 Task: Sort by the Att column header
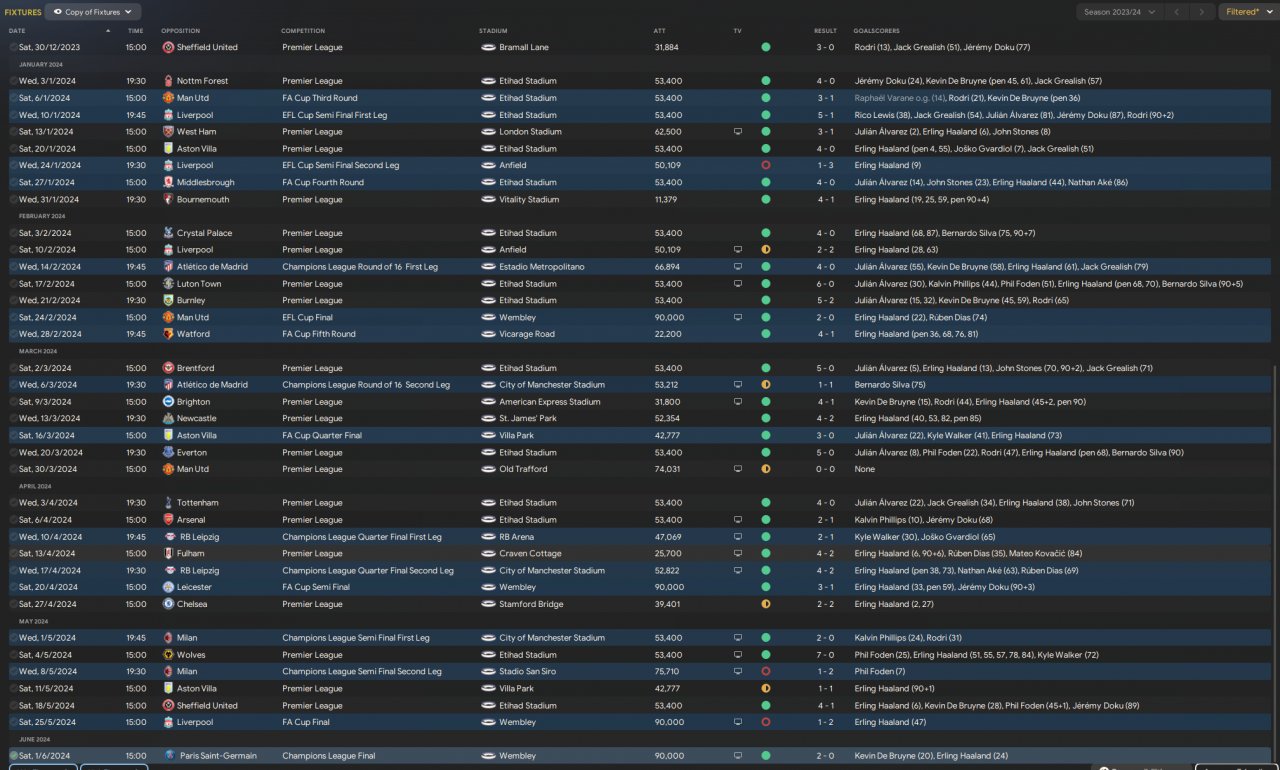(659, 31)
